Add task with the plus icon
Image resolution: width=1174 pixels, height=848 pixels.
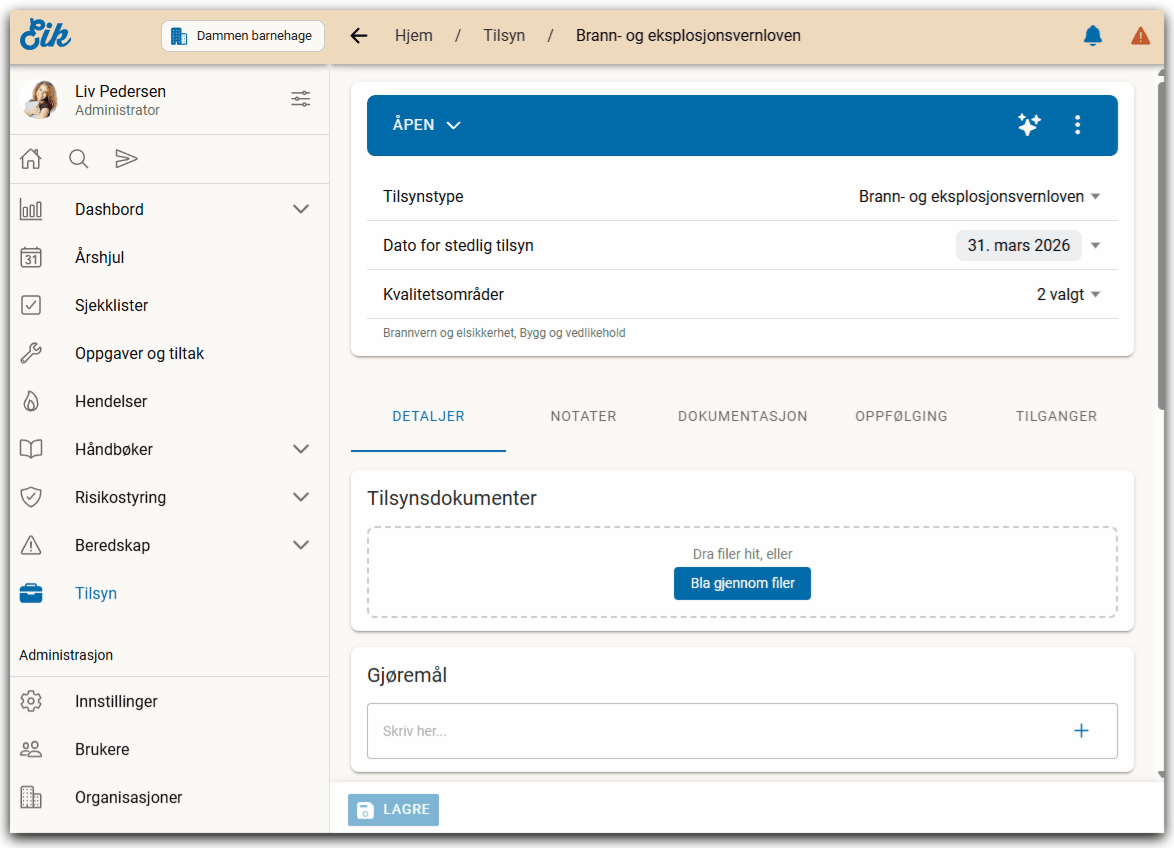click(1080, 731)
